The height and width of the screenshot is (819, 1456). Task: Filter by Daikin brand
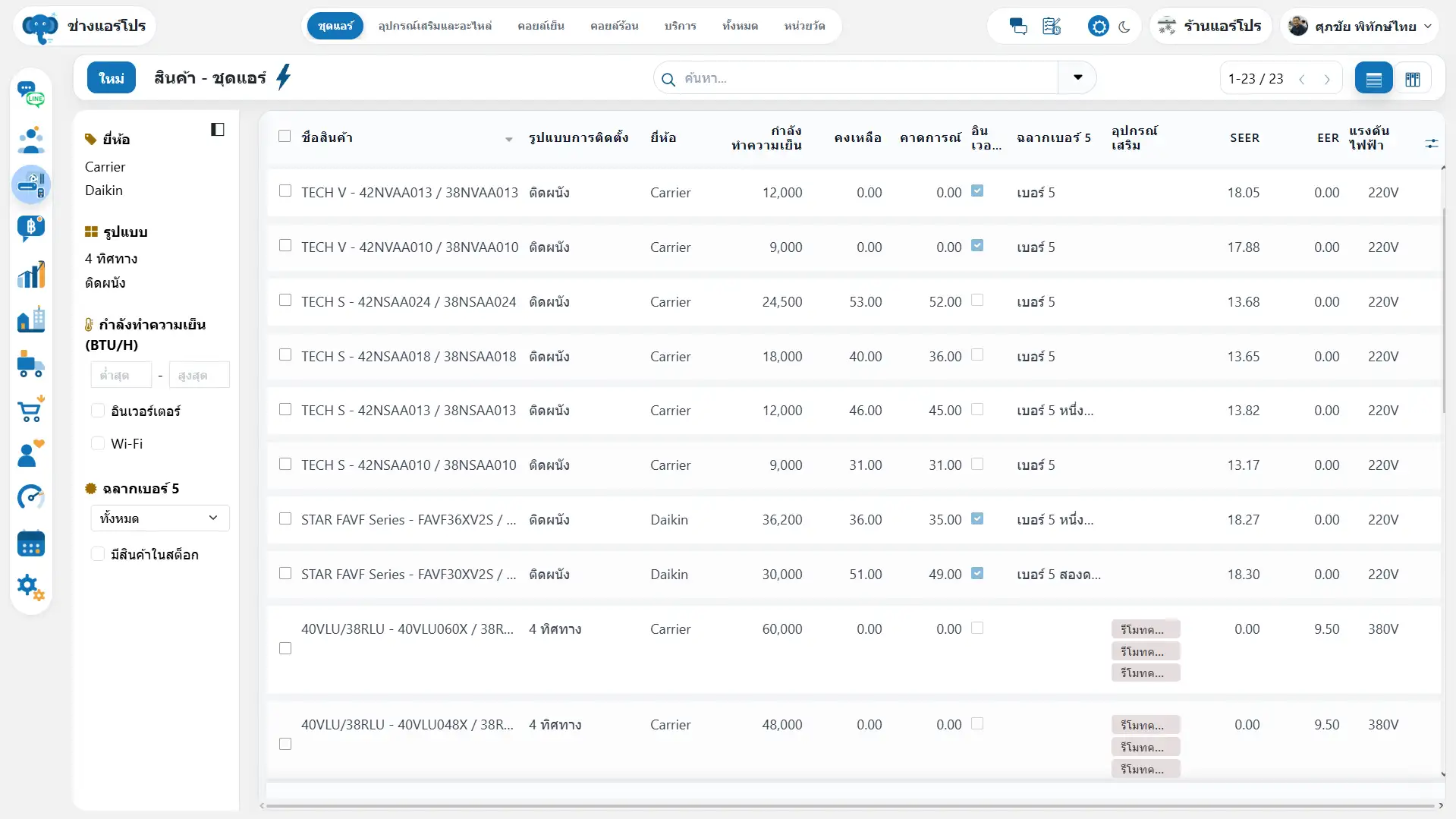104,191
